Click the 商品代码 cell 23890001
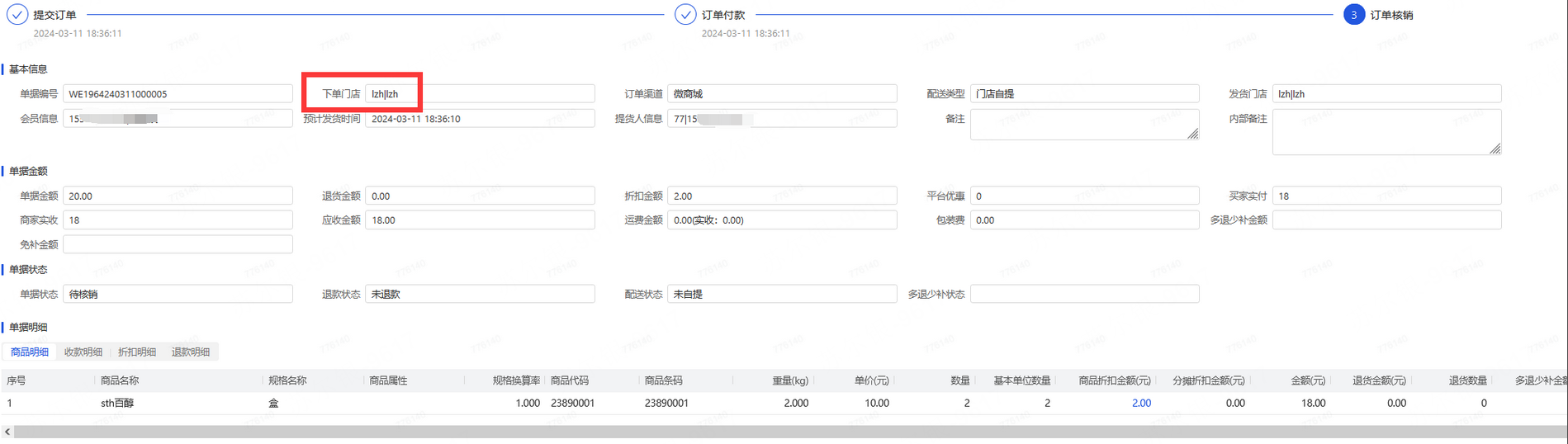This screenshot has width=1568, height=444. click(572, 404)
